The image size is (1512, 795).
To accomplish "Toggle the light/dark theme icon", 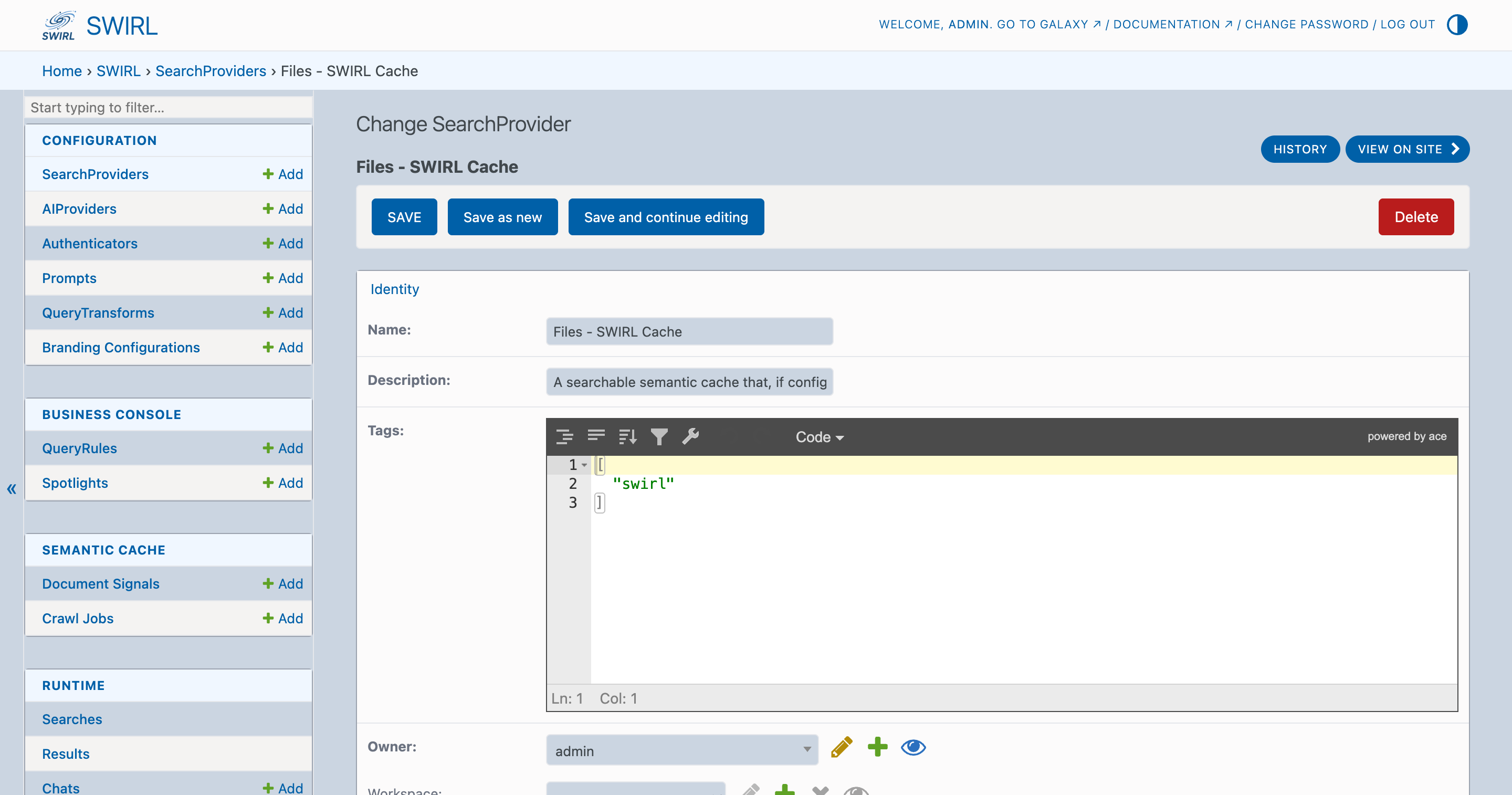I will click(x=1457, y=25).
